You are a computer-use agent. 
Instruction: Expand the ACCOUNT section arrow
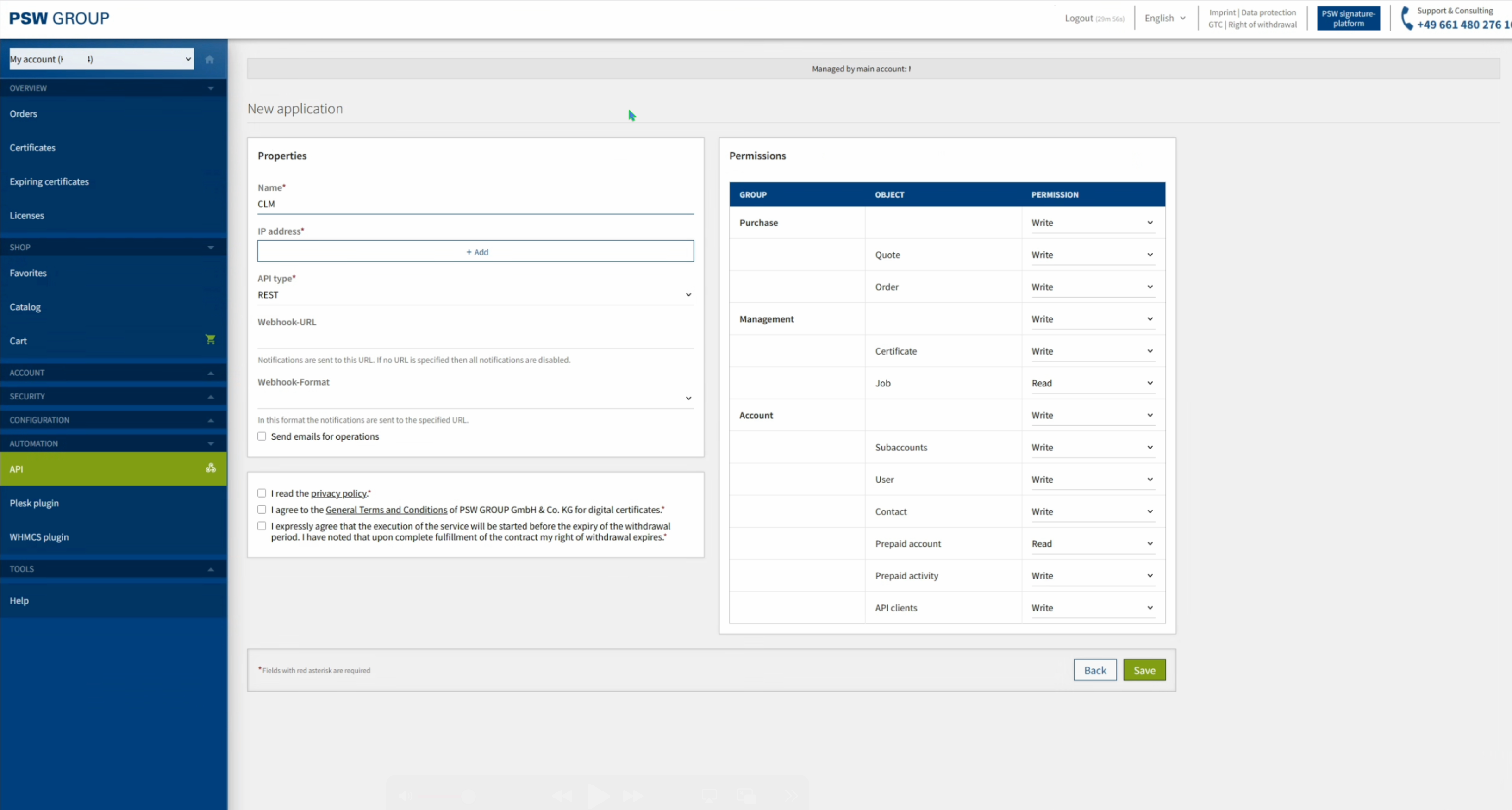click(211, 373)
